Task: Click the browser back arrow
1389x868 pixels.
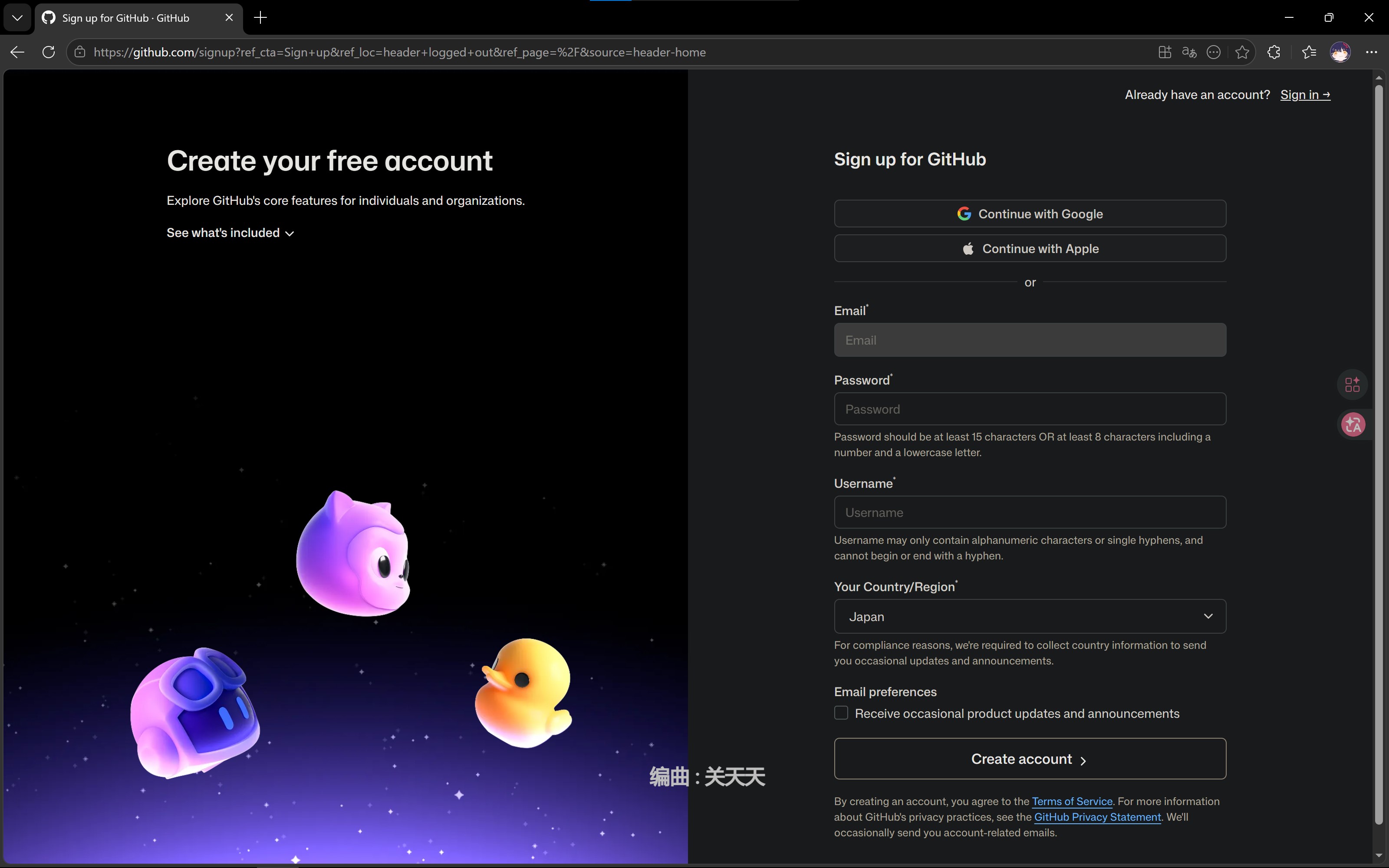Action: [17, 52]
